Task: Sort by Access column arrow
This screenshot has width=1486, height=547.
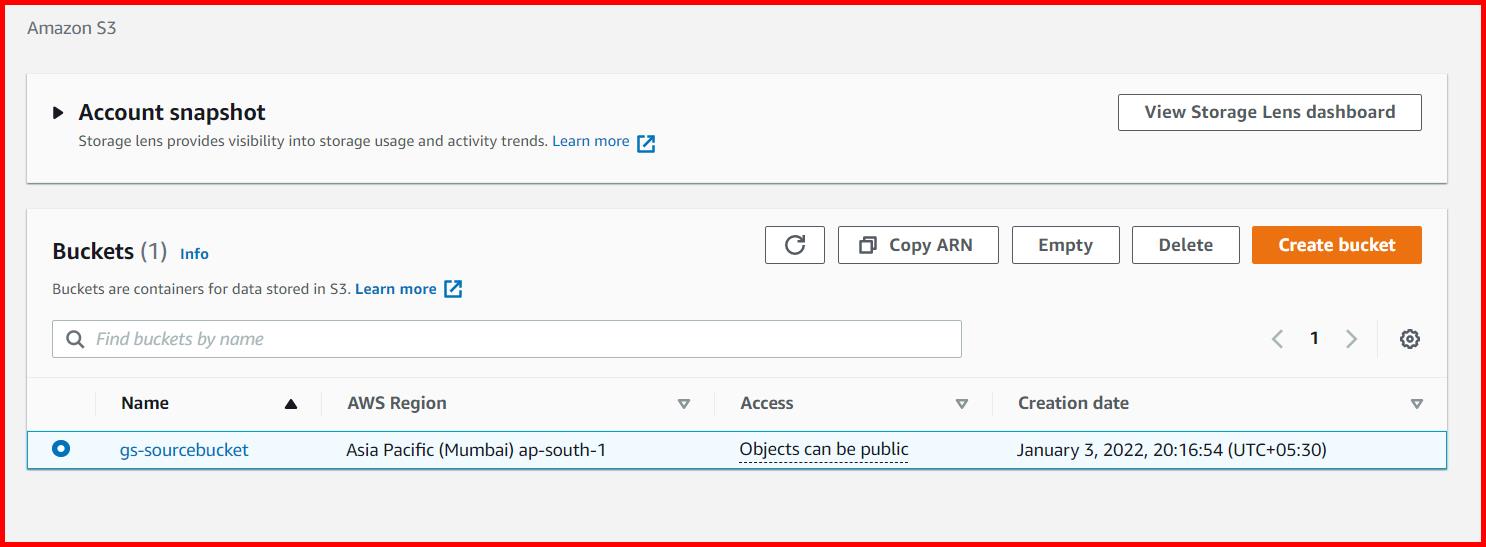Action: (x=962, y=404)
